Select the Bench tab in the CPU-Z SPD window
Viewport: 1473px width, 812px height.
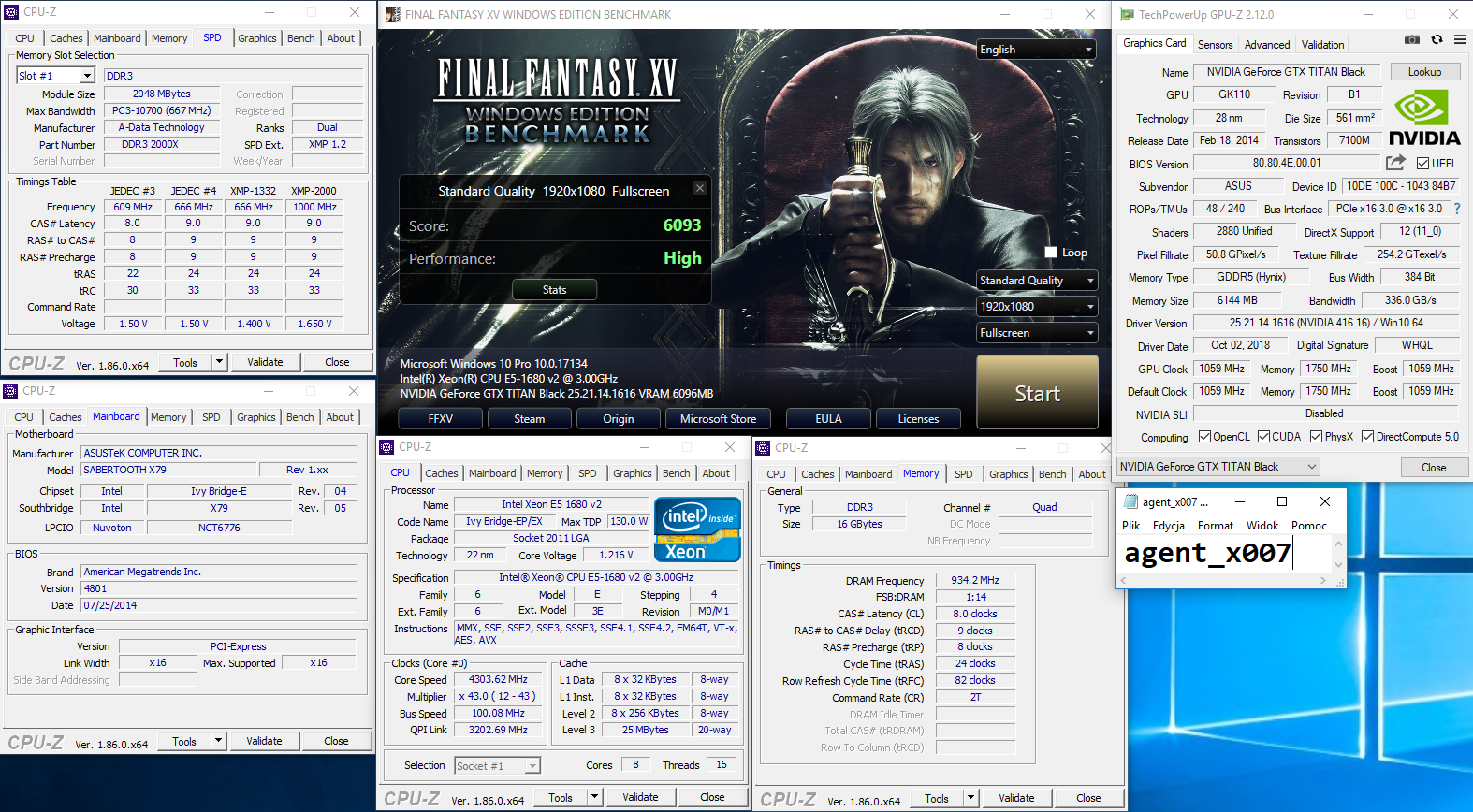(x=300, y=38)
